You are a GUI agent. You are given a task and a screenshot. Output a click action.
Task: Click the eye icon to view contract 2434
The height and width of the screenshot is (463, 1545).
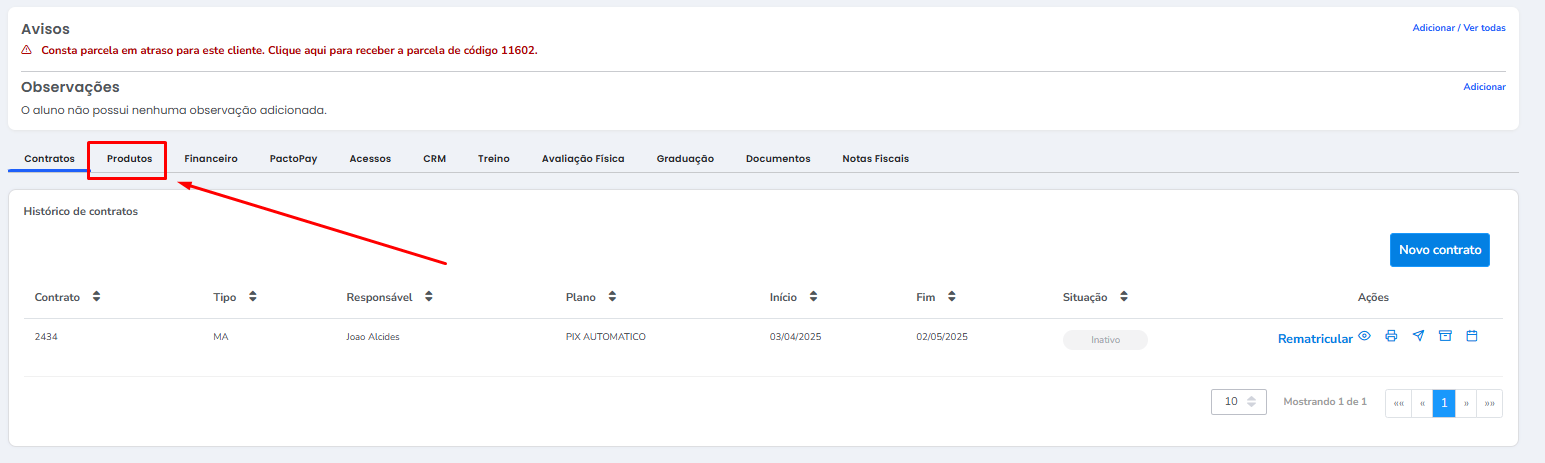click(x=1364, y=337)
